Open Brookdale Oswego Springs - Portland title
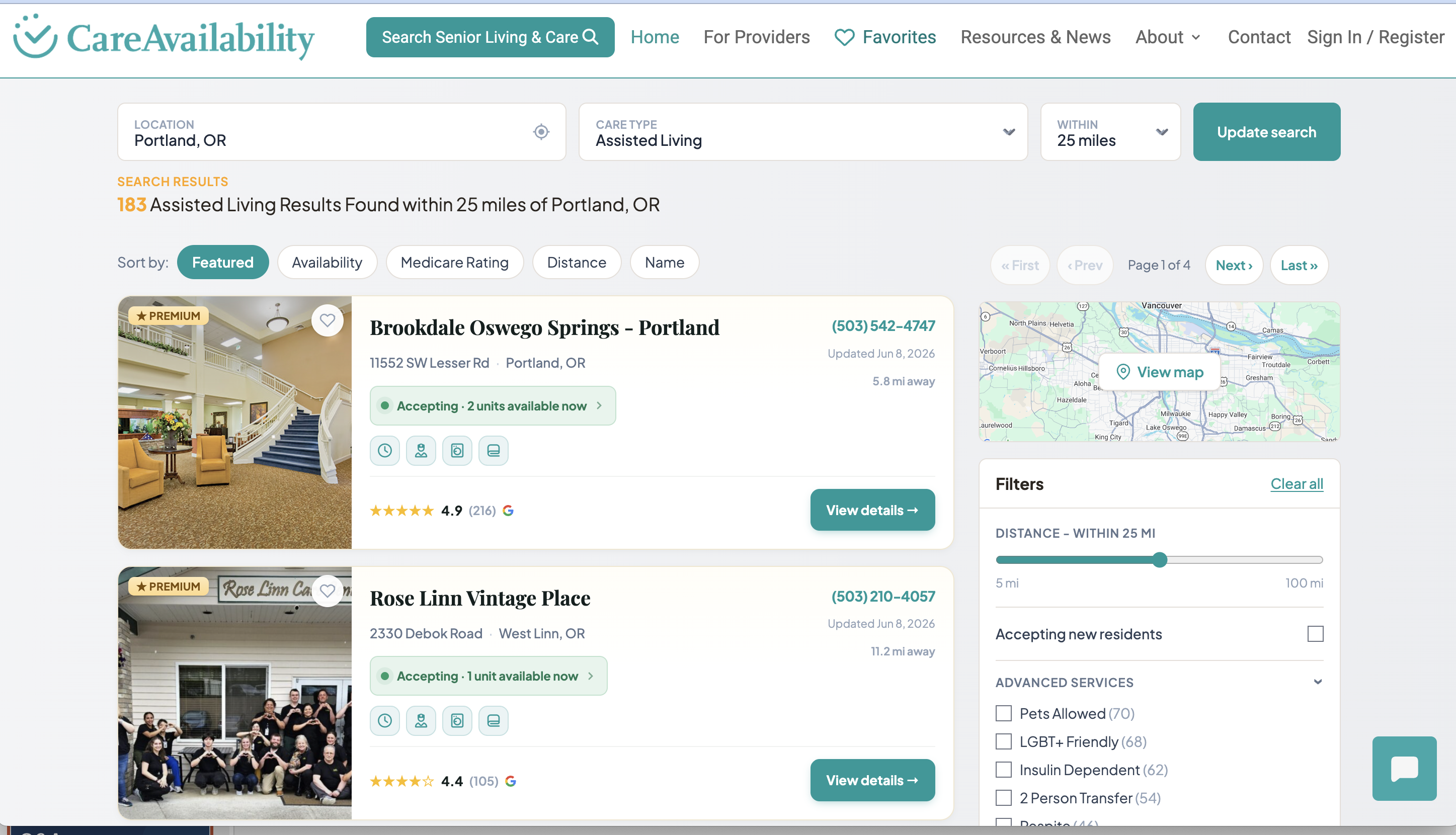The width and height of the screenshot is (1456, 835). point(544,327)
